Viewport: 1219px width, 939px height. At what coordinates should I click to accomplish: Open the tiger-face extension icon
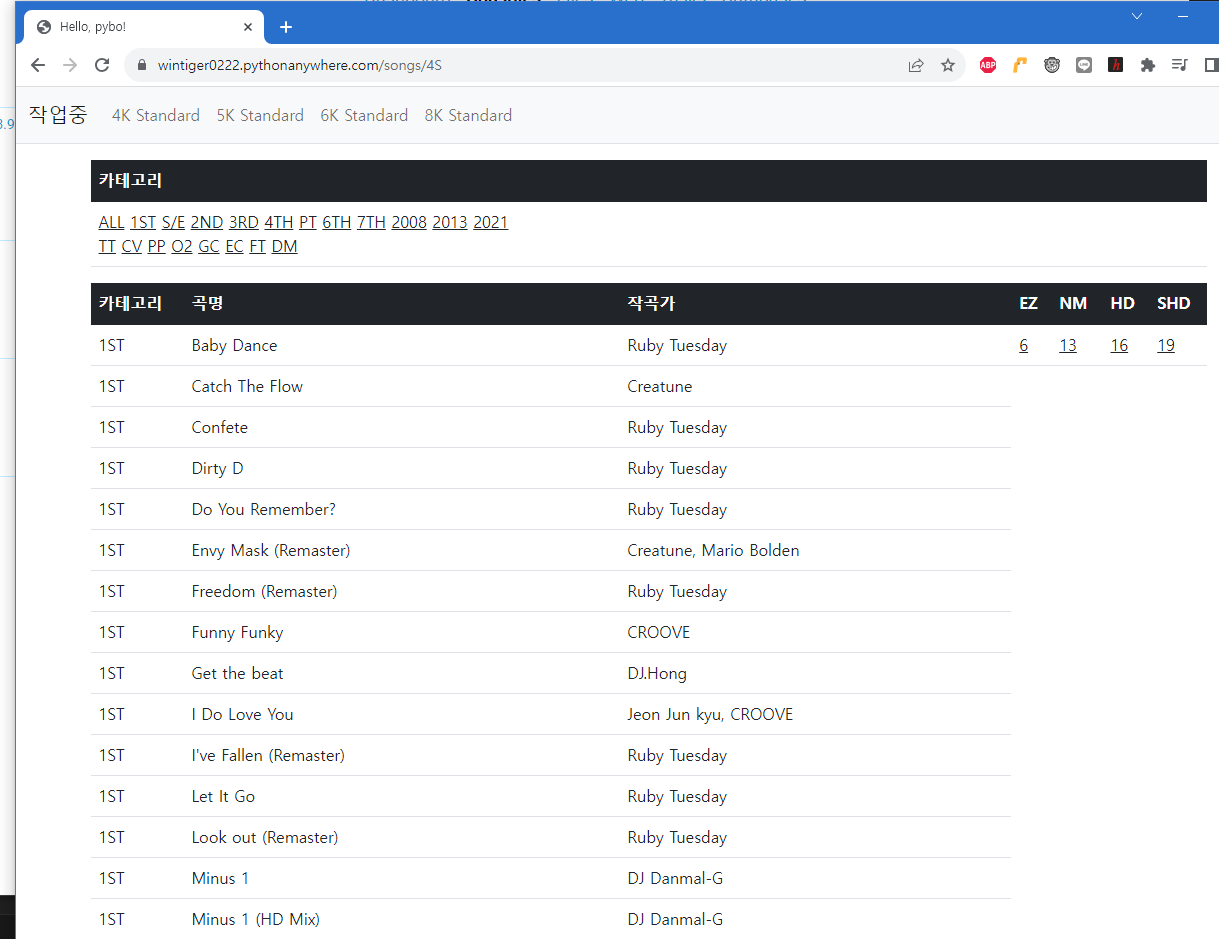(1052, 65)
